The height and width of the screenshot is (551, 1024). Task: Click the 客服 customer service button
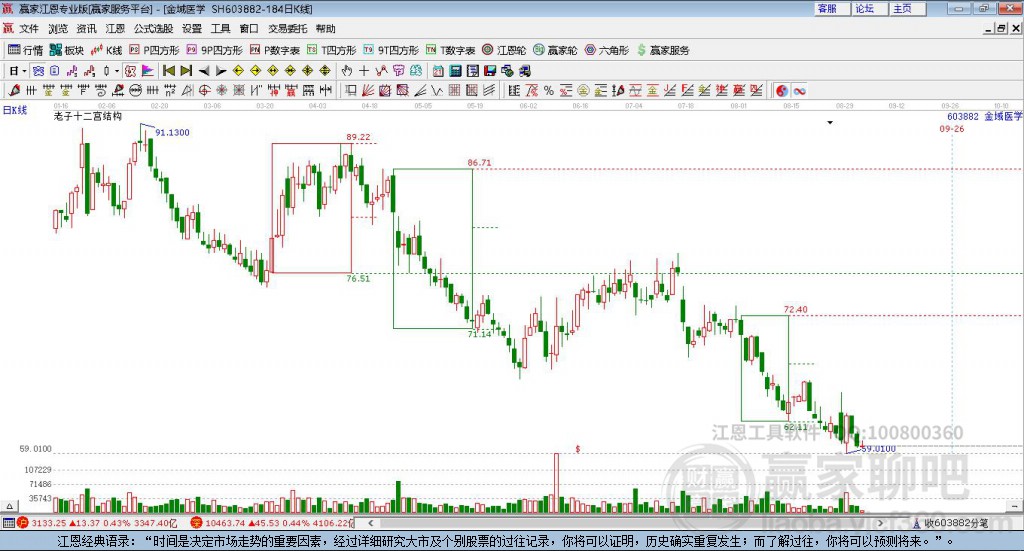click(x=832, y=8)
